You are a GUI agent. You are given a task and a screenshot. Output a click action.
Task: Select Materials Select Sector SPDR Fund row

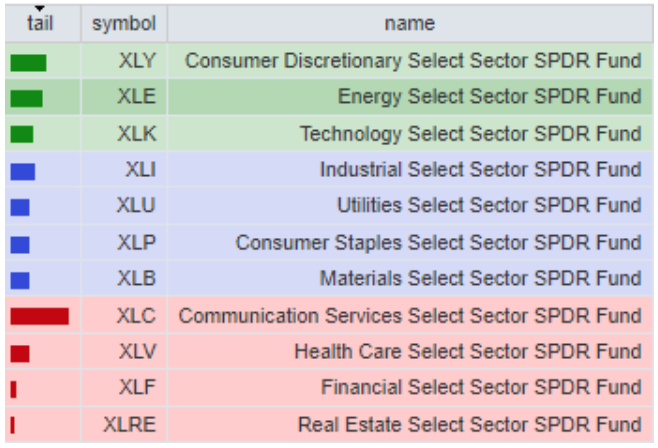coord(480,279)
